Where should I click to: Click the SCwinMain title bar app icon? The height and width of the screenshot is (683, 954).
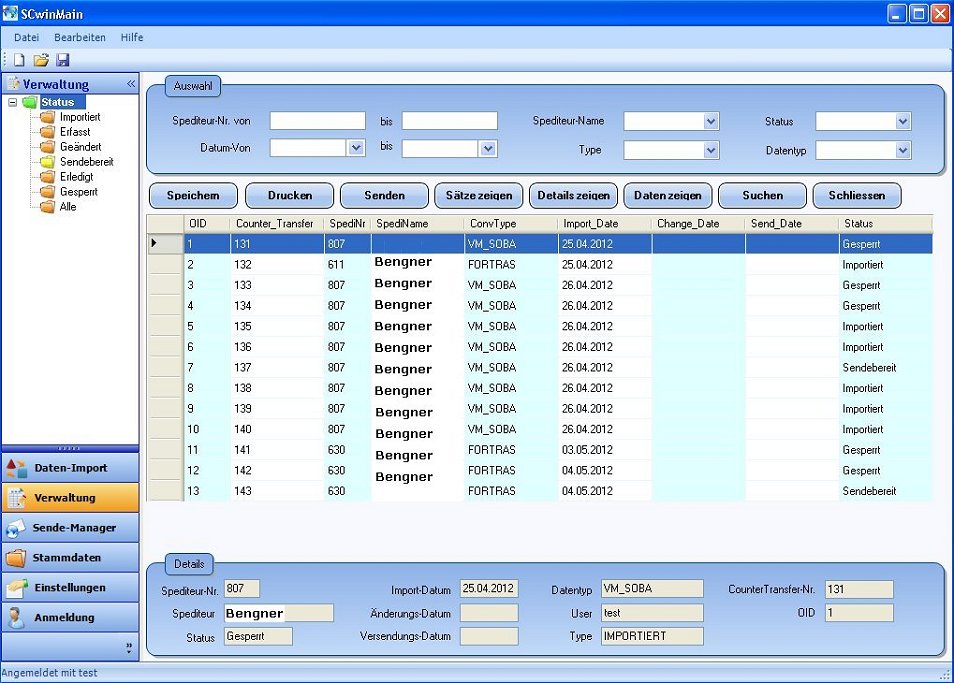point(10,13)
